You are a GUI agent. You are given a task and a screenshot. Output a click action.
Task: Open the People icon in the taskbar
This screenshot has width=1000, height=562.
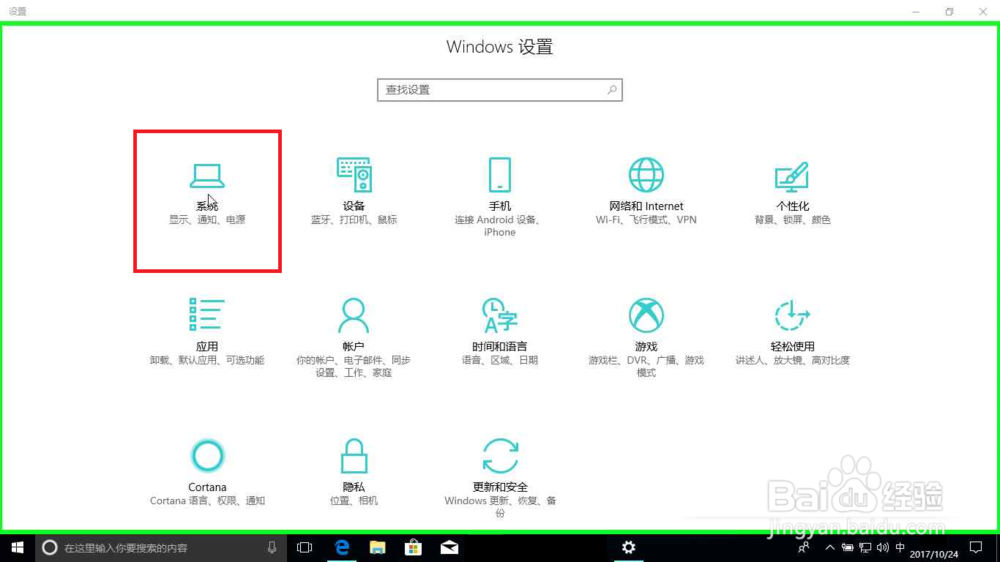pyautogui.click(x=804, y=547)
